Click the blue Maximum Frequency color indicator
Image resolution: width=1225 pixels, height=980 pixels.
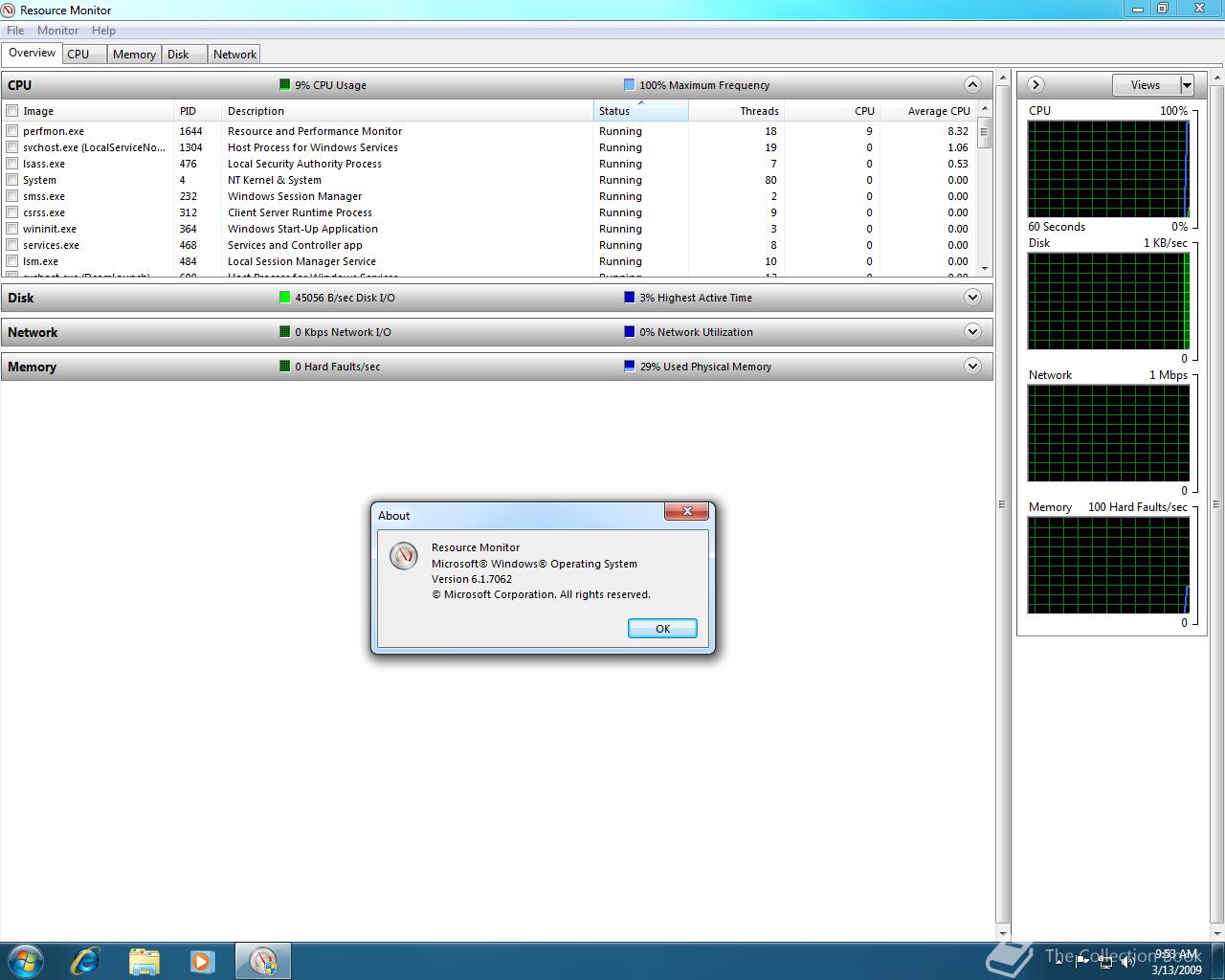click(629, 84)
